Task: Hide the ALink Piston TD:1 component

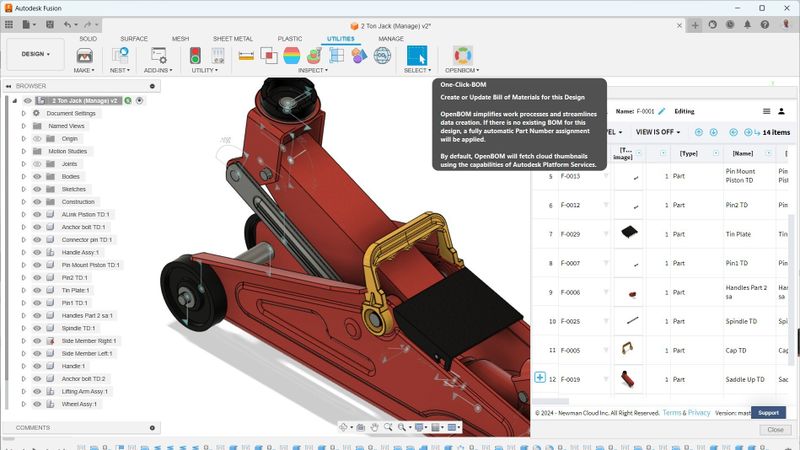Action: 37,215
